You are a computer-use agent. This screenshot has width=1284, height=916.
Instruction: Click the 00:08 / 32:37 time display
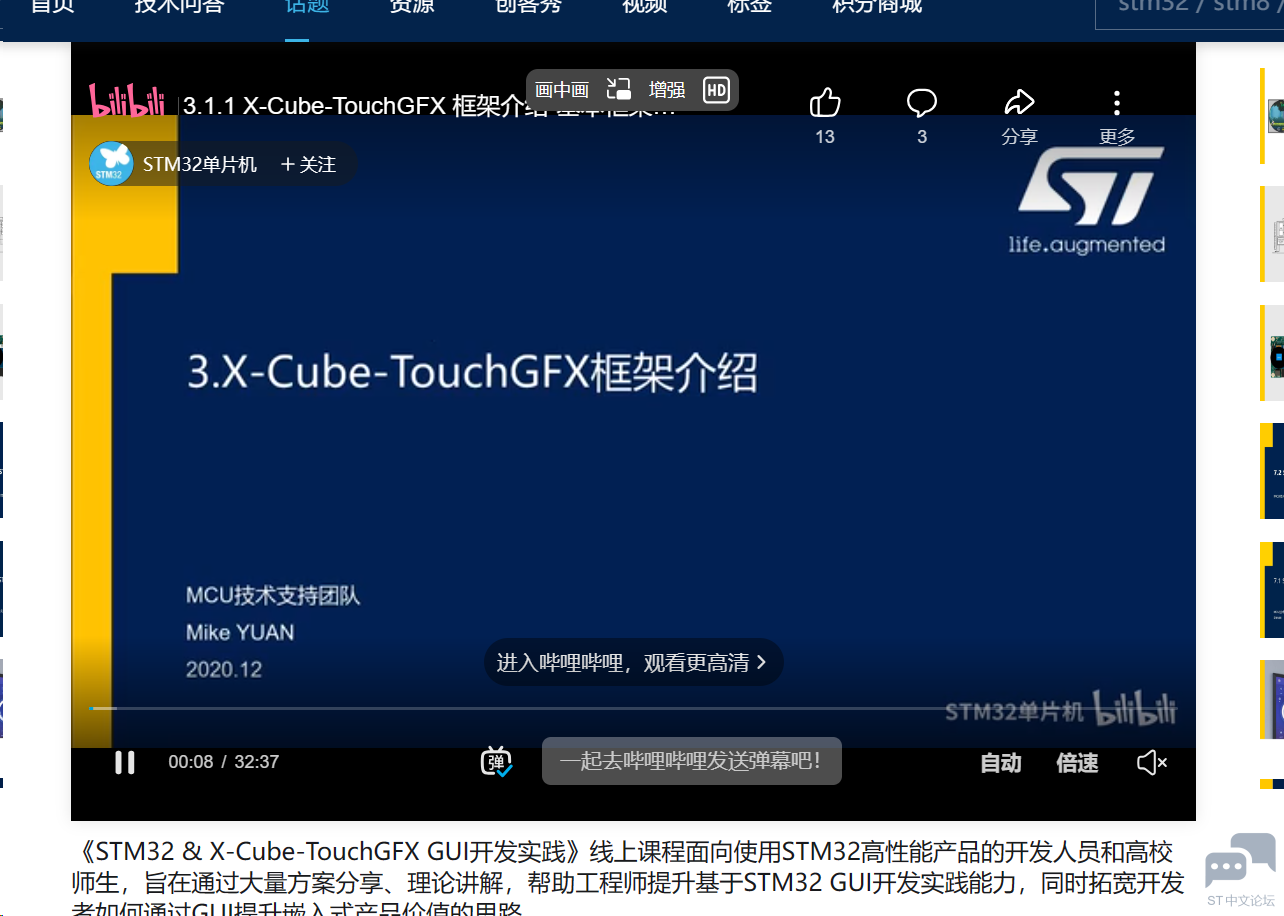(x=223, y=762)
